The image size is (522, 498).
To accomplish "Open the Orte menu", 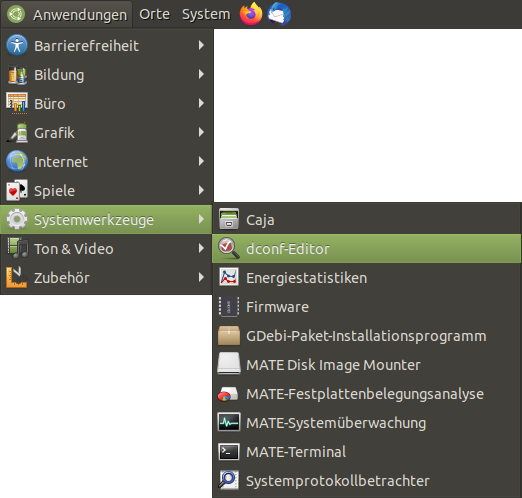I will click(x=154, y=14).
